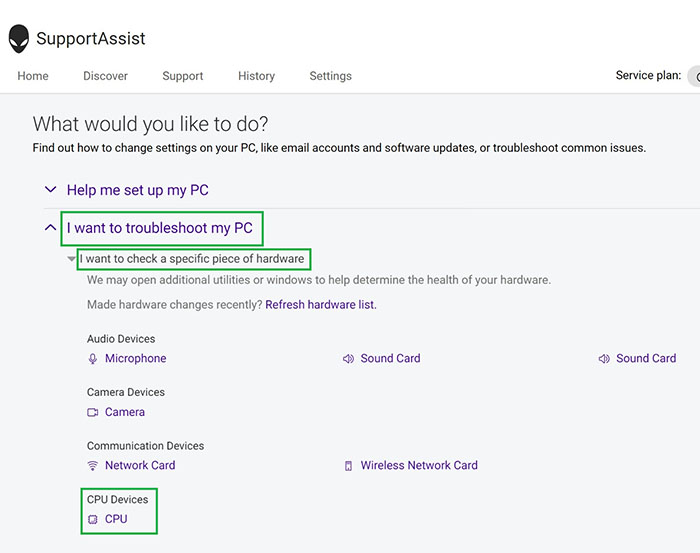Viewport: 700px width, 553px height.
Task: Open the Microphone hardware check link
Action: tap(135, 359)
